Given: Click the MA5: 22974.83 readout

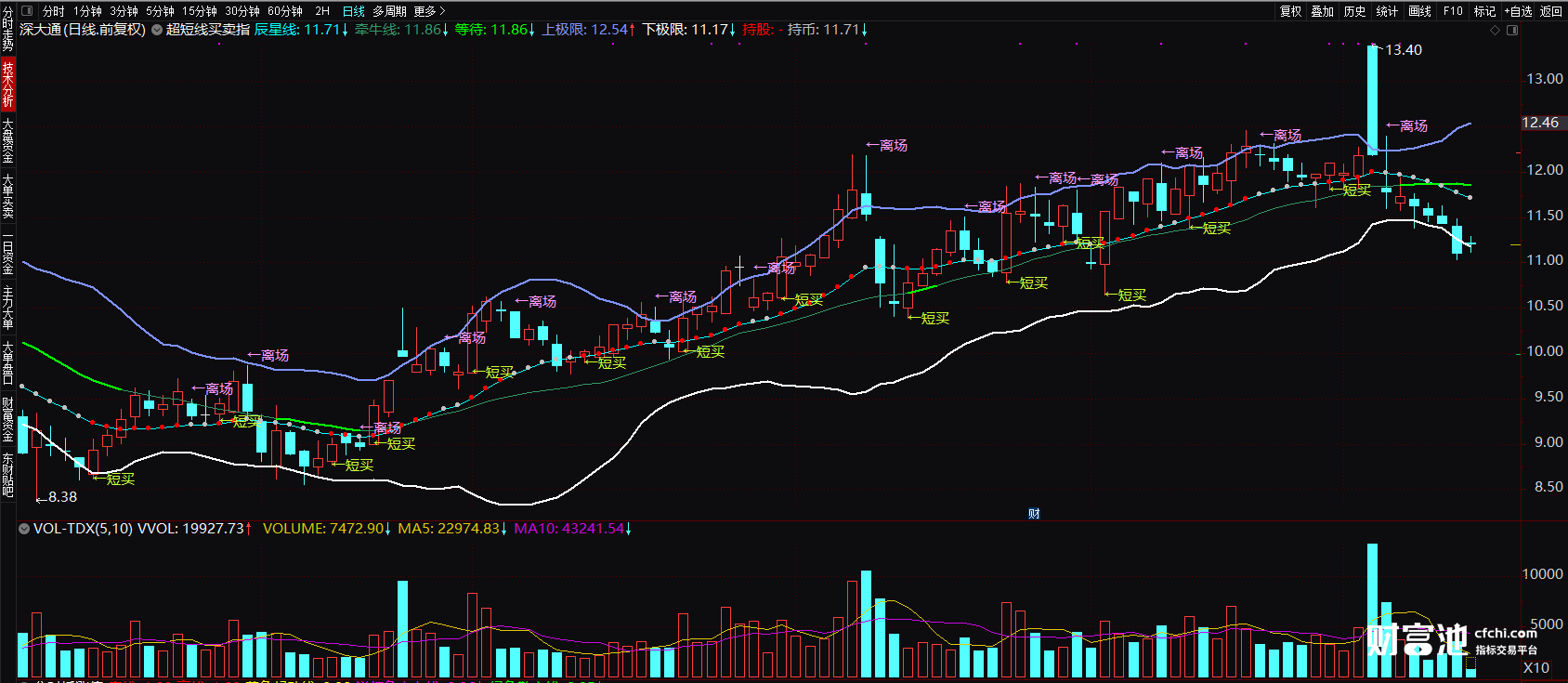Looking at the screenshot, I should [452, 529].
